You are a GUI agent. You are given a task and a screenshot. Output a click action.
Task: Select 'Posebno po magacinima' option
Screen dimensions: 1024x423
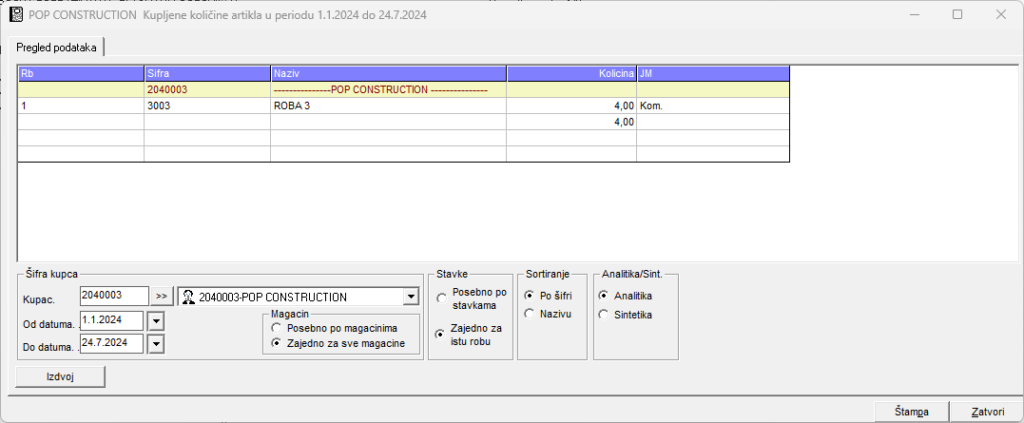click(277, 329)
